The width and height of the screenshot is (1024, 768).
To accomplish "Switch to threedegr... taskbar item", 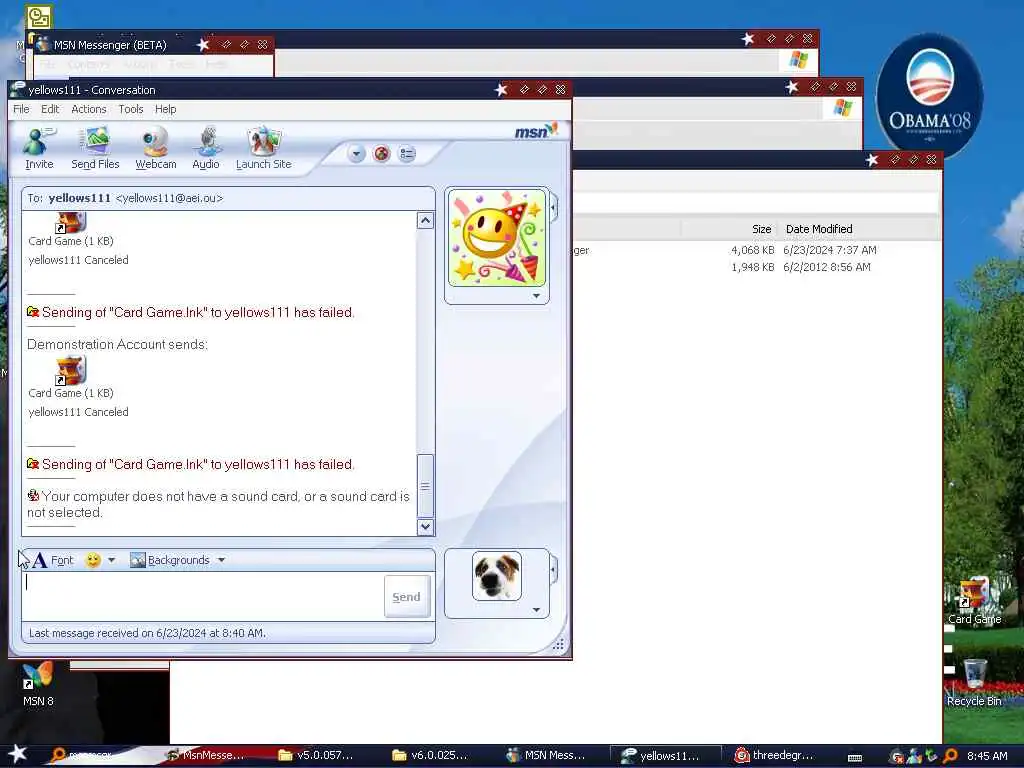I will pos(775,756).
